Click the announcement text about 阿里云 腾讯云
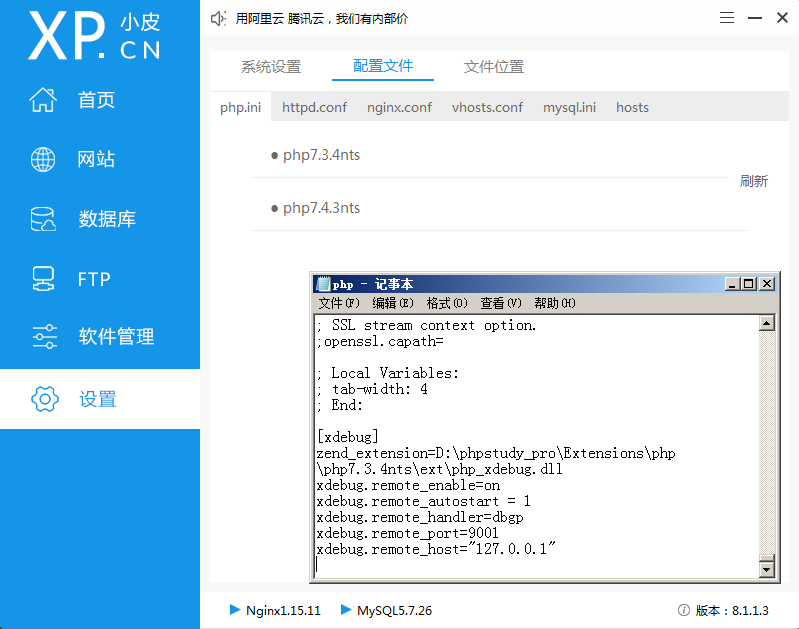Image resolution: width=799 pixels, height=629 pixels. pos(322,19)
